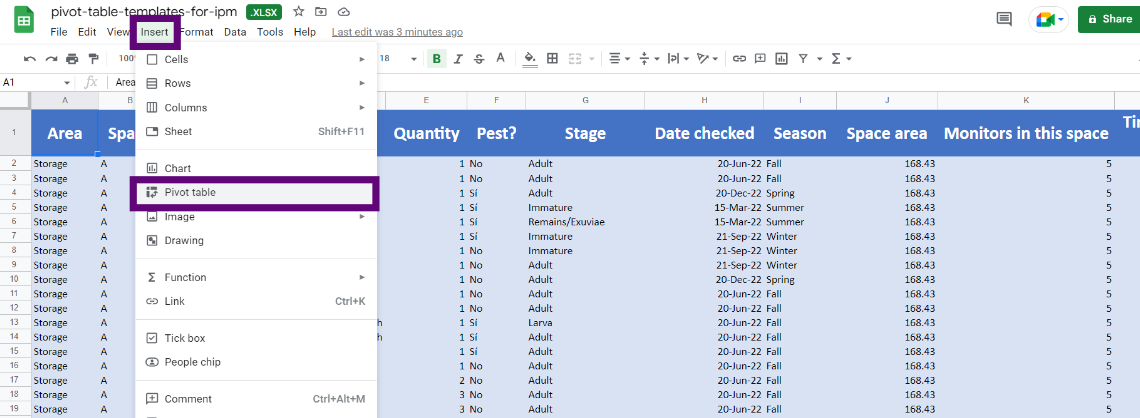Viewport: 1140px width, 418px height.
Task: Click the print icon
Action: 72,59
